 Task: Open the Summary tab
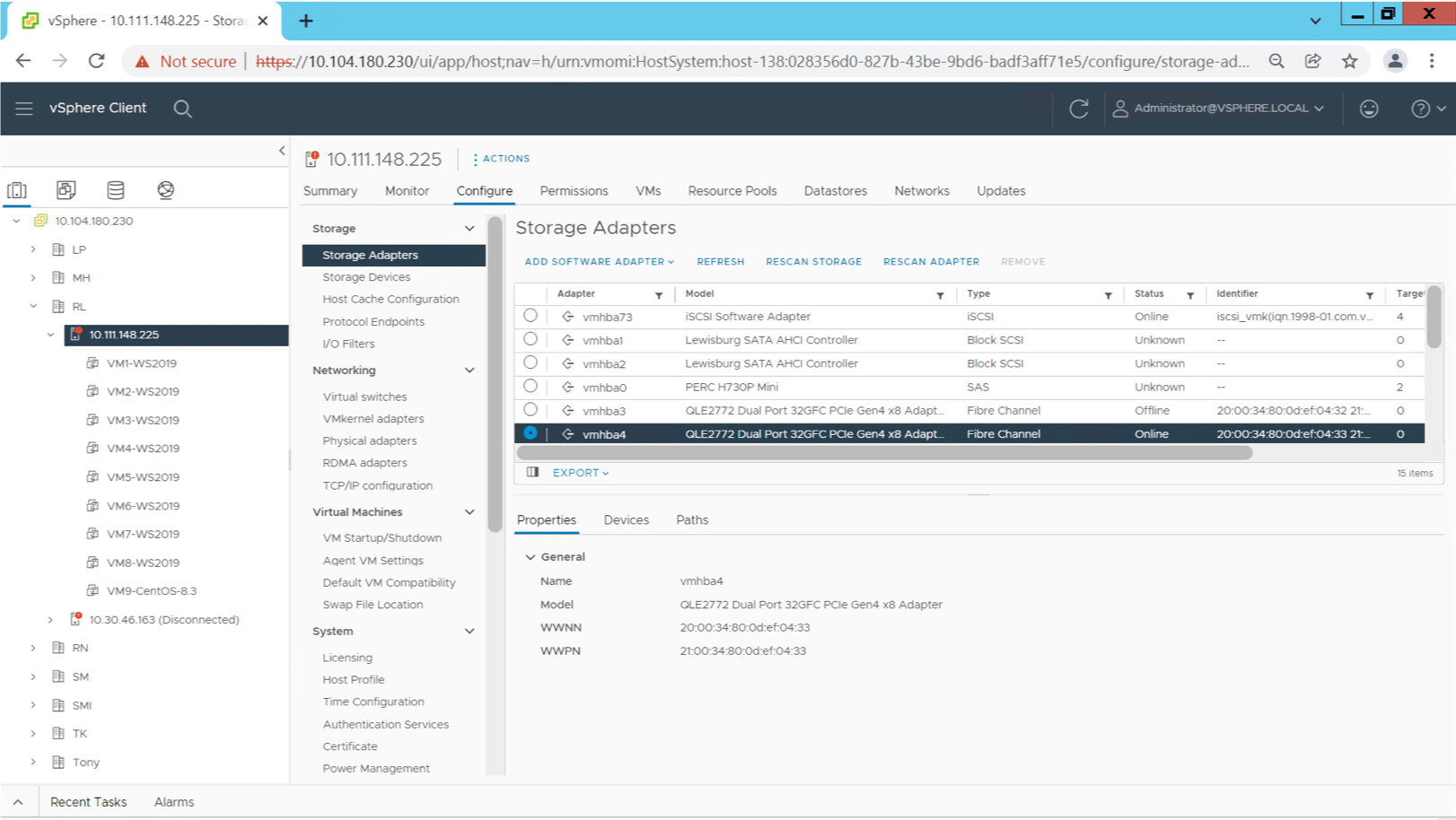[x=330, y=191]
